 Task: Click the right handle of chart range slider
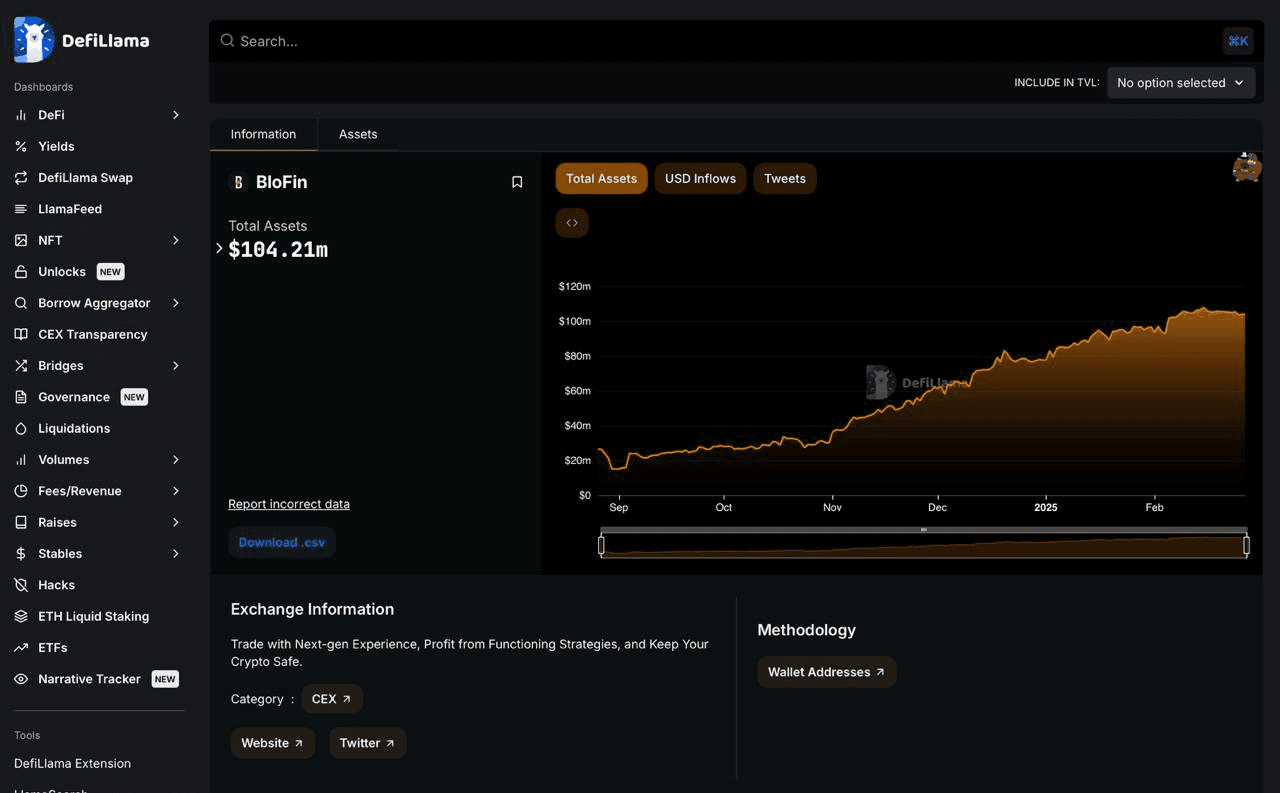[x=1246, y=545]
